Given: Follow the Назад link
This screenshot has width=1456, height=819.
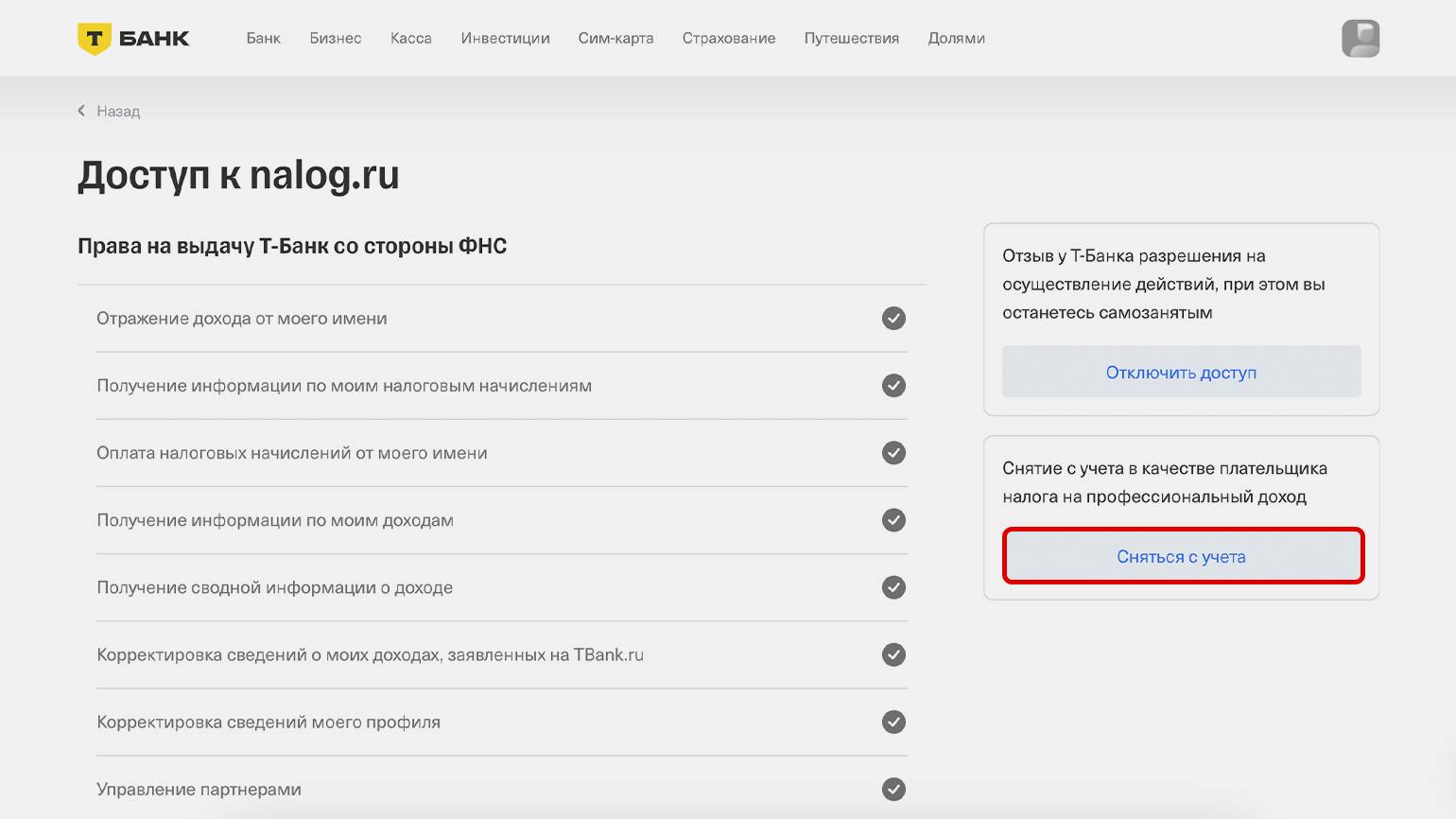Looking at the screenshot, I should point(118,112).
